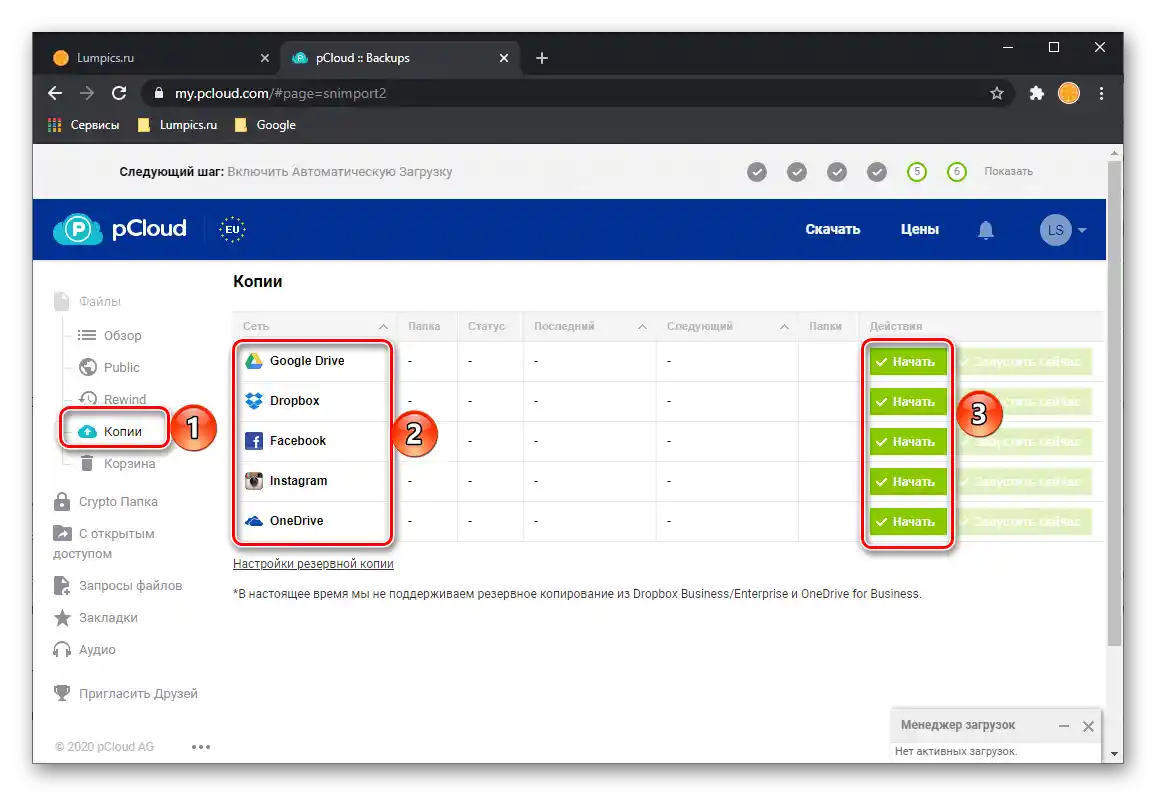Sort by the Следующий column

tap(727, 327)
